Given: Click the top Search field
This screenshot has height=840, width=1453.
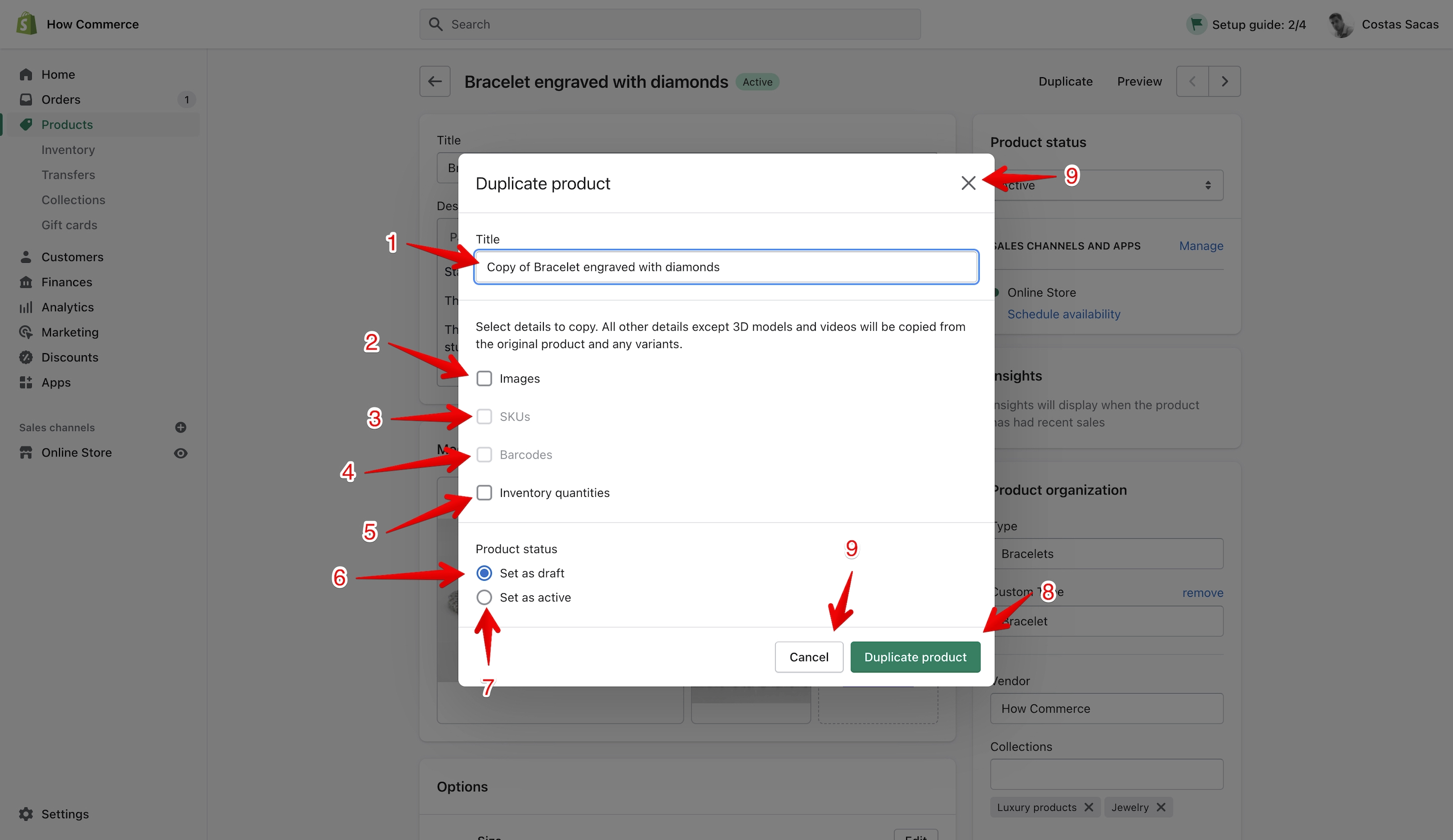Looking at the screenshot, I should coord(670,24).
